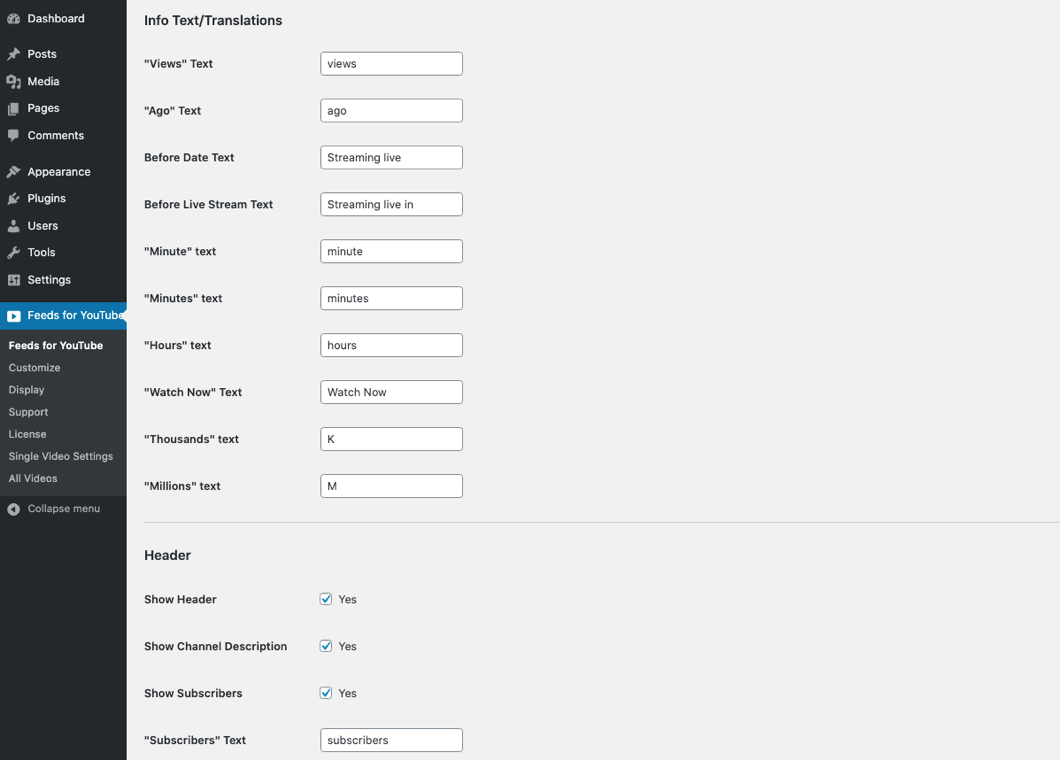Click the "Watch Now" Text input

point(391,392)
